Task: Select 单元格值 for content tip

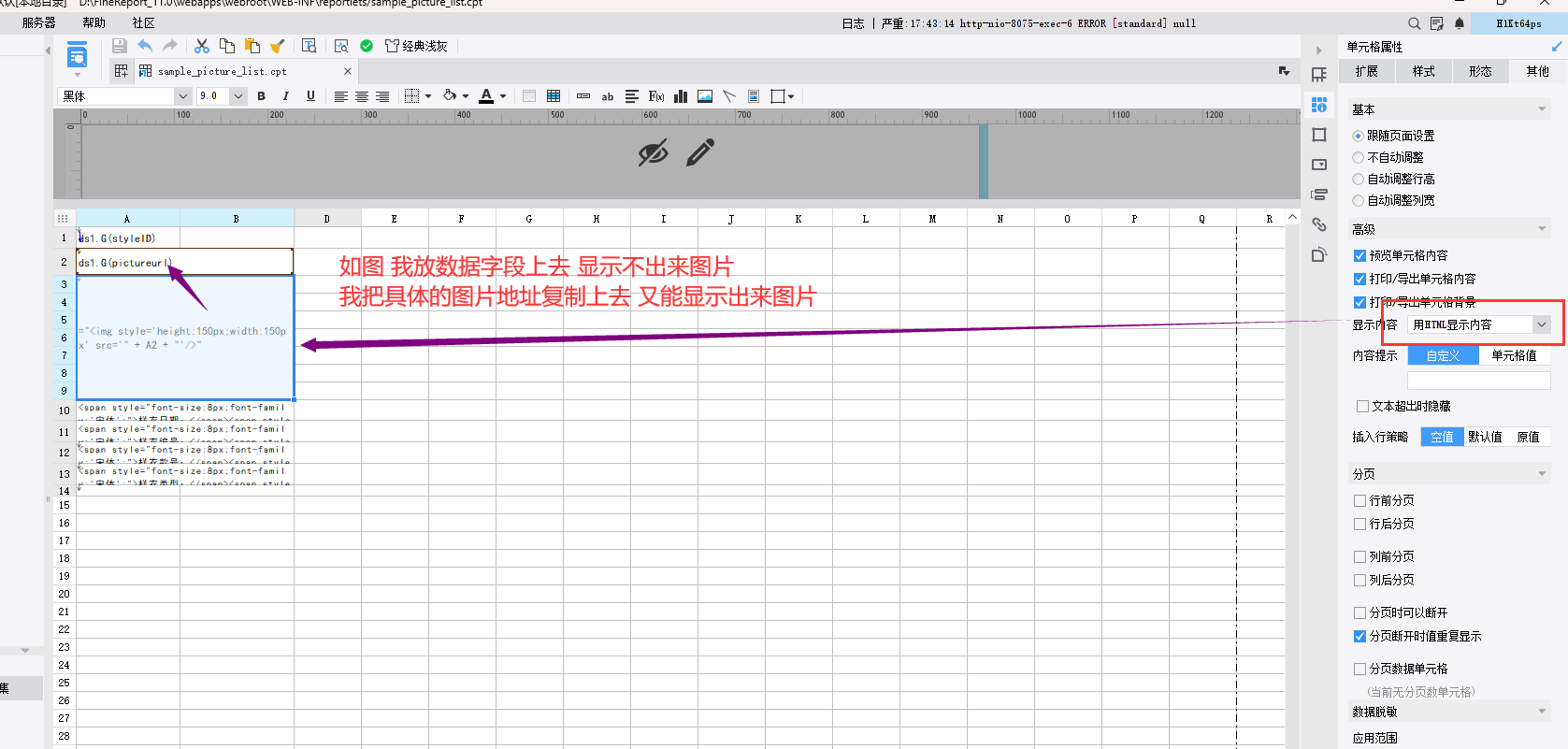Action: pyautogui.click(x=1514, y=355)
